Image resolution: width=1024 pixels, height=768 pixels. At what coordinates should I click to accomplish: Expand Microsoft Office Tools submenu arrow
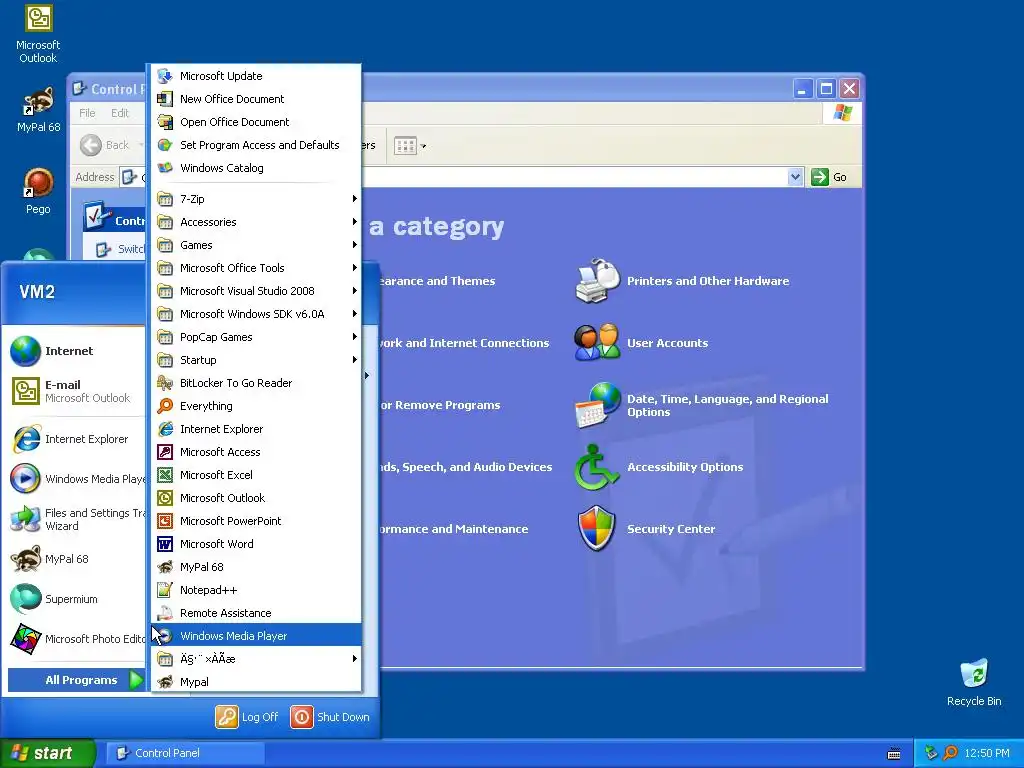point(355,268)
